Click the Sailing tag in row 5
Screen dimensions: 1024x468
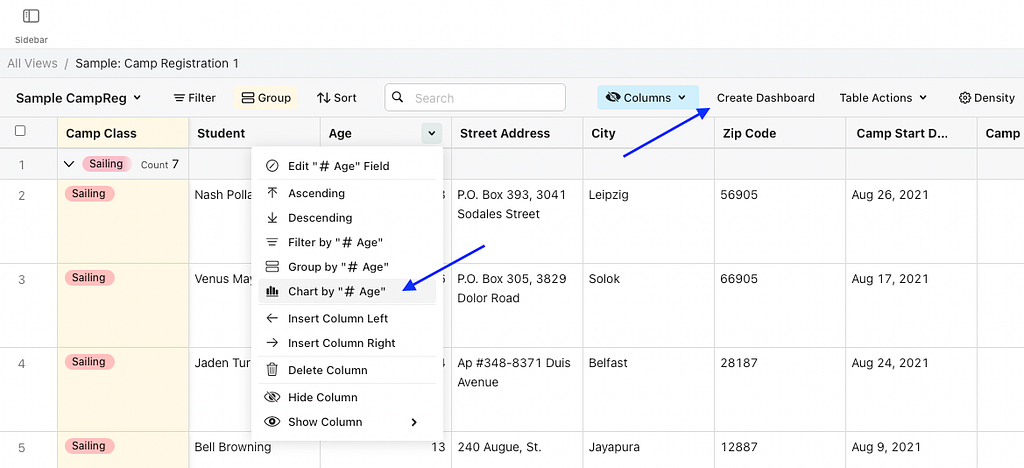[89, 446]
